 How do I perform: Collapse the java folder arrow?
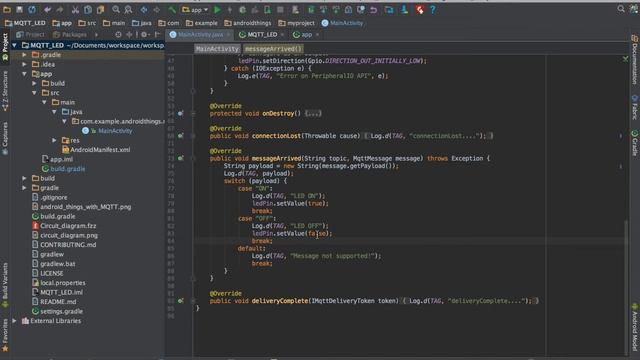[54, 112]
